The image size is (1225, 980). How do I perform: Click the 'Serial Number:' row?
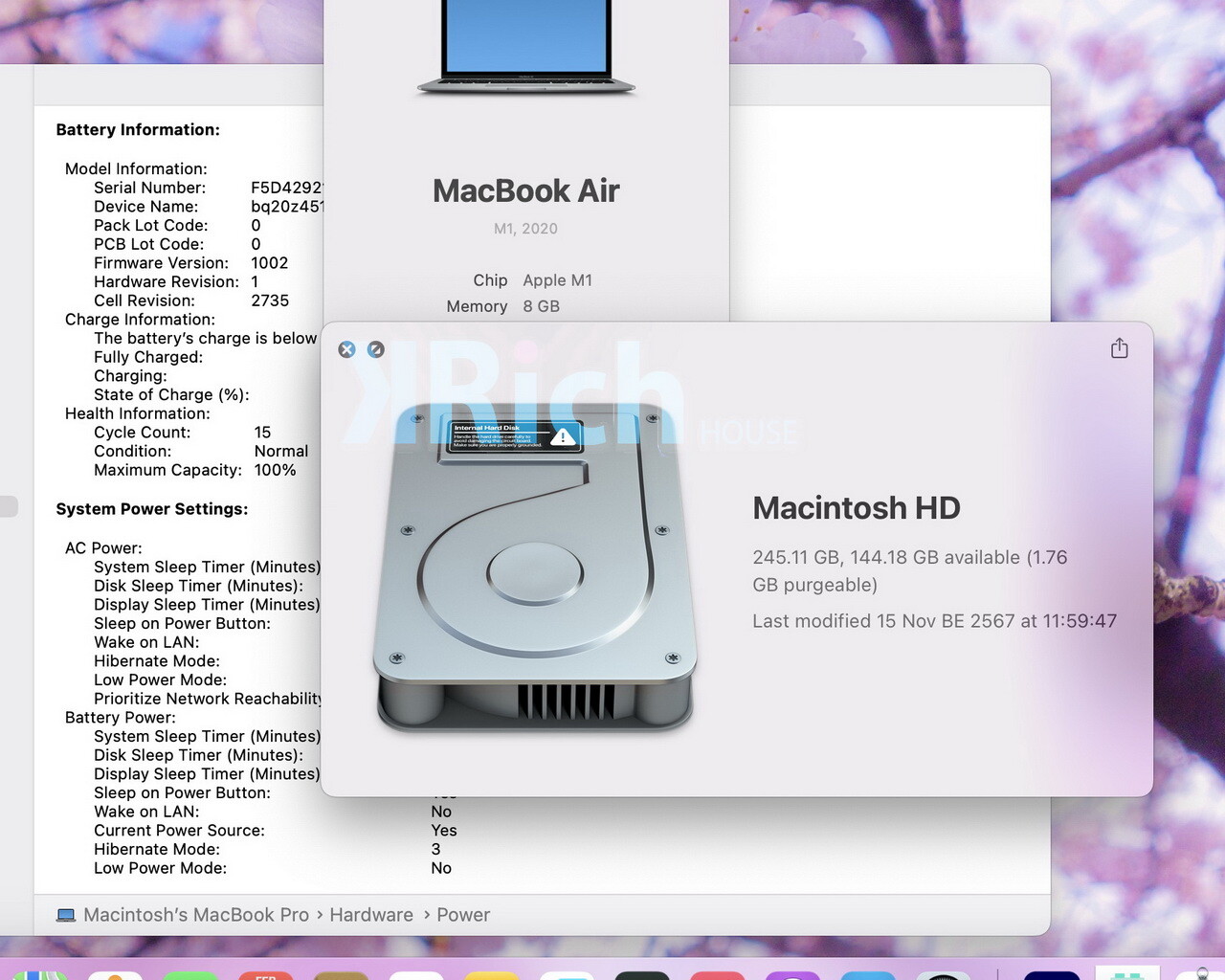149,188
